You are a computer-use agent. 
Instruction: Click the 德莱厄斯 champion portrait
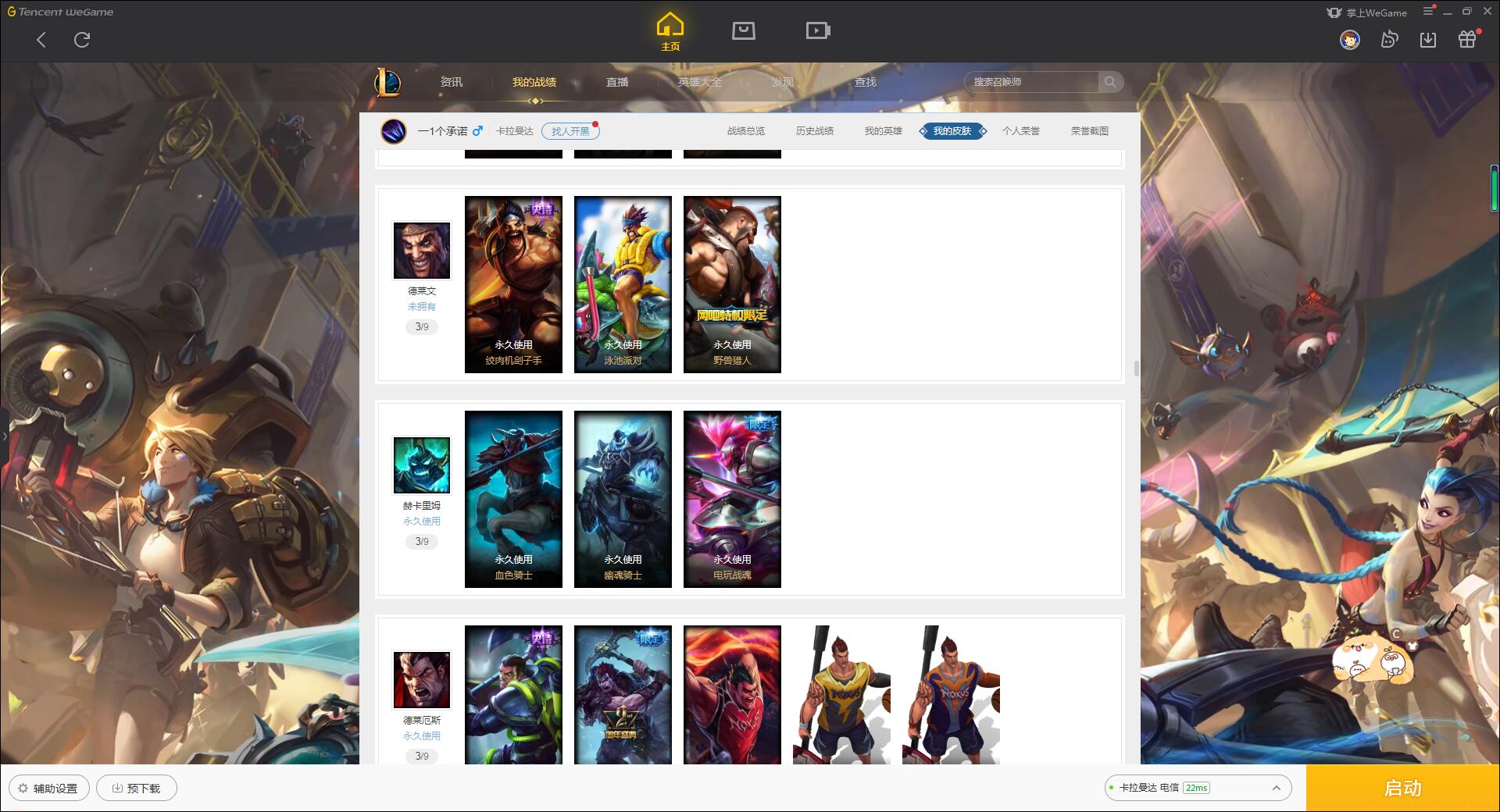(x=422, y=680)
